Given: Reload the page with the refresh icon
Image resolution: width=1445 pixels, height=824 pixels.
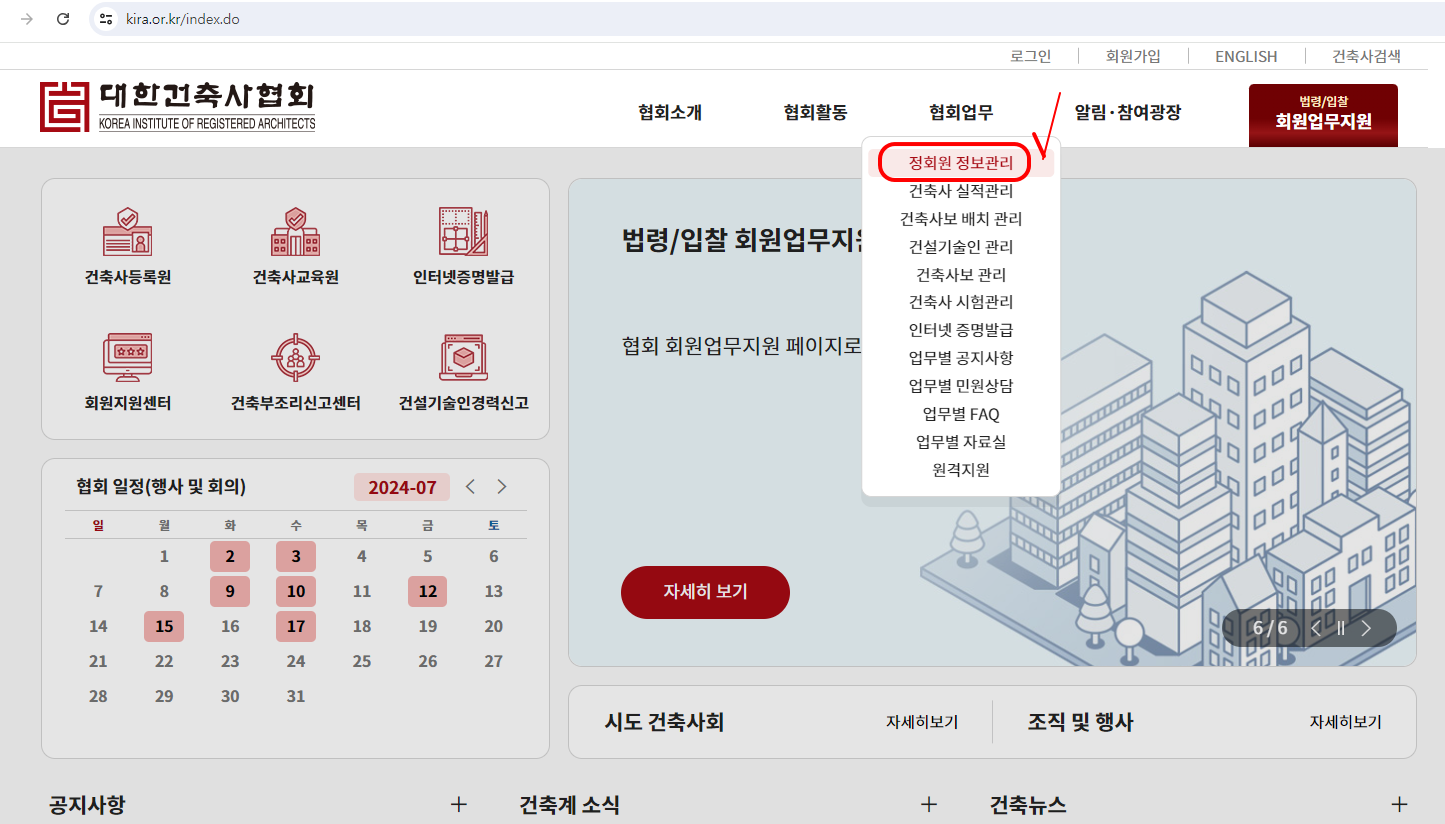Looking at the screenshot, I should click(x=63, y=18).
